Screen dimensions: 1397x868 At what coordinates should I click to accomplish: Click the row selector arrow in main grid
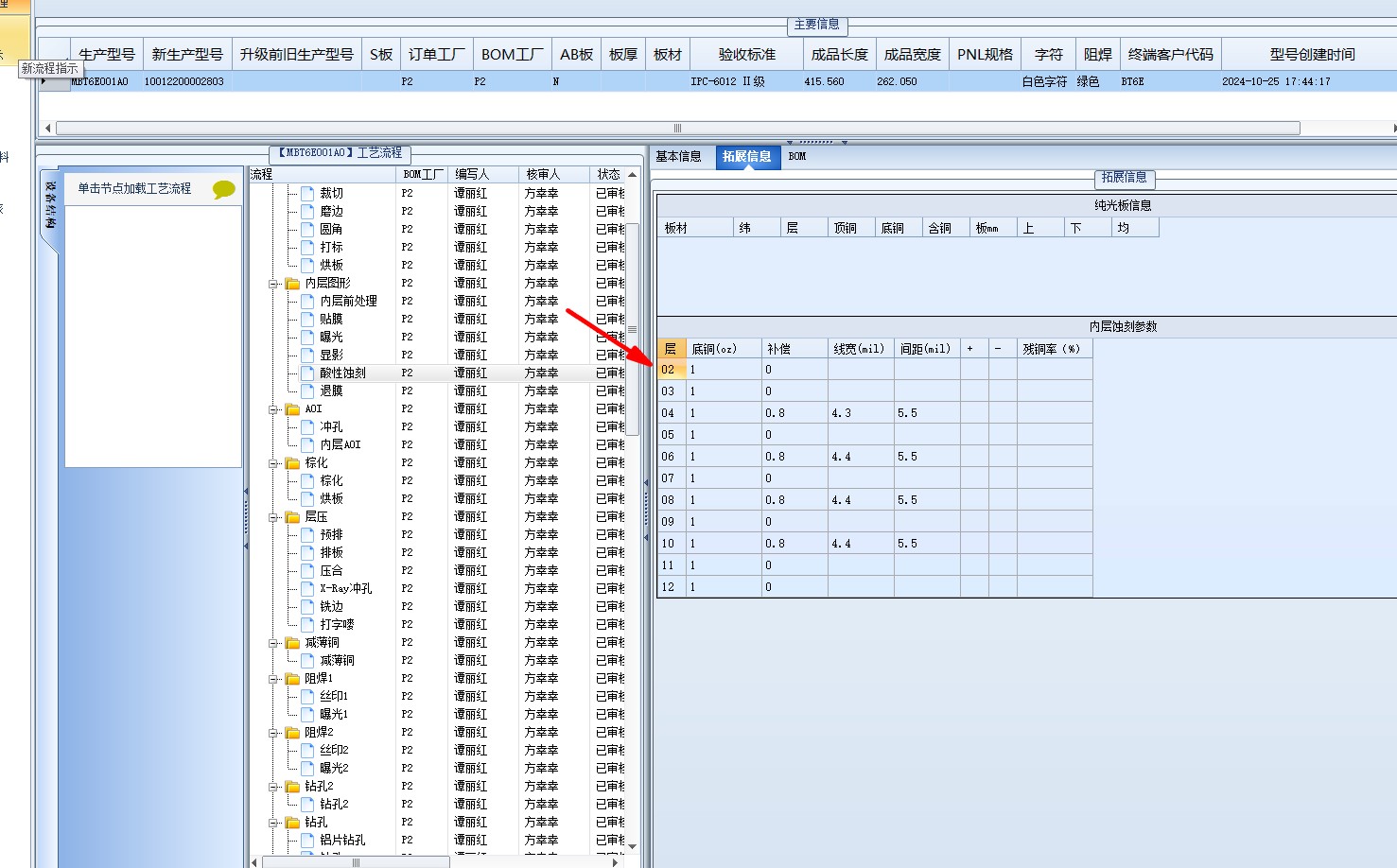[54, 82]
